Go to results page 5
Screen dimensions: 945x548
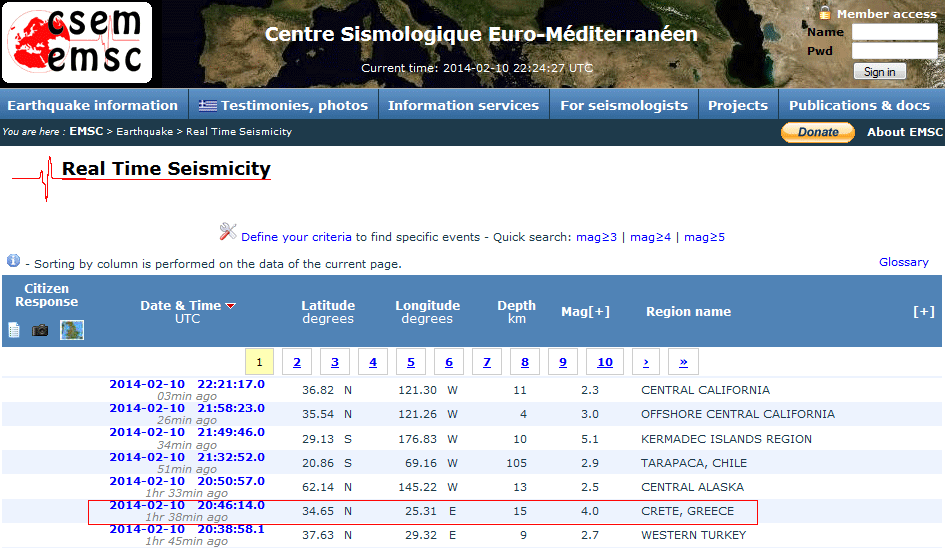click(x=411, y=362)
